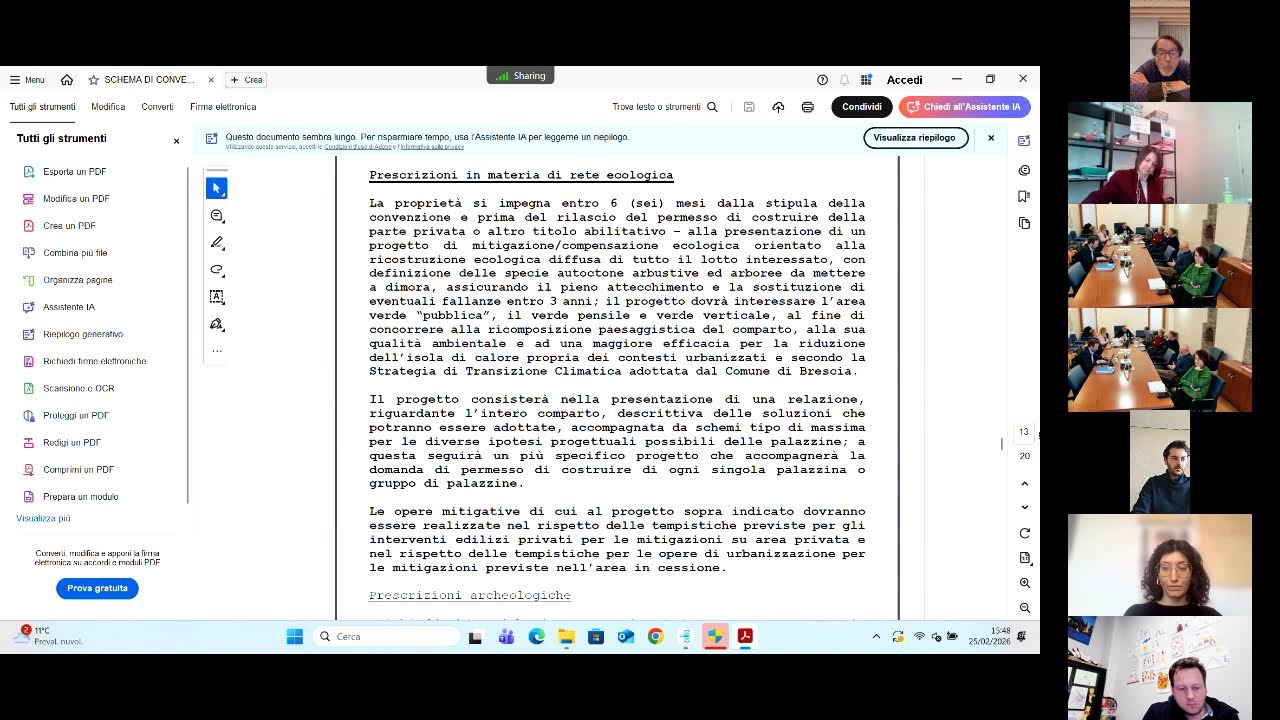Star the SCHEMA DI CONVE... tab
This screenshot has height=720, width=1280.
click(x=93, y=80)
